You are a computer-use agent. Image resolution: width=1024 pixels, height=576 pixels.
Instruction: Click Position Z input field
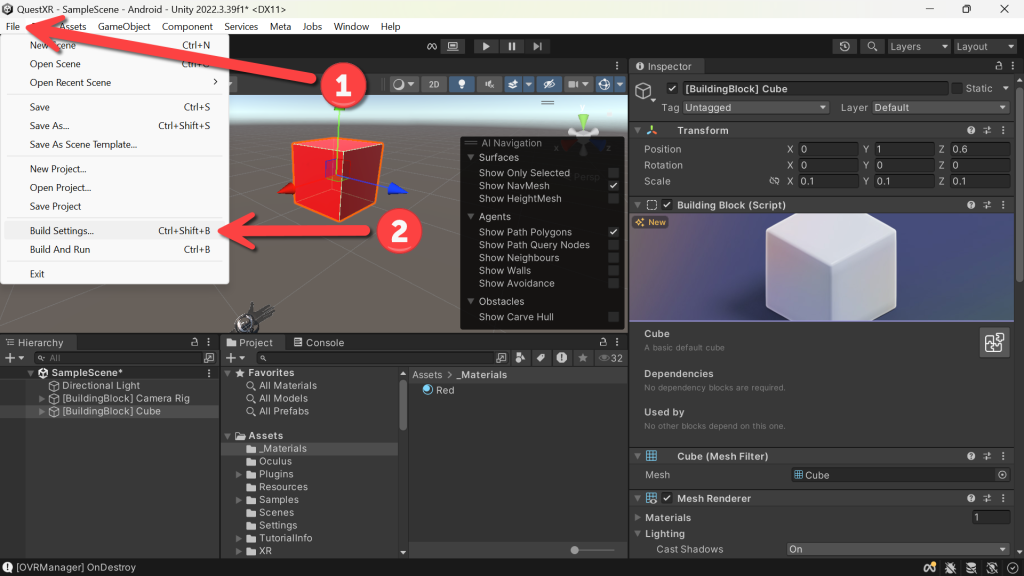pos(980,149)
